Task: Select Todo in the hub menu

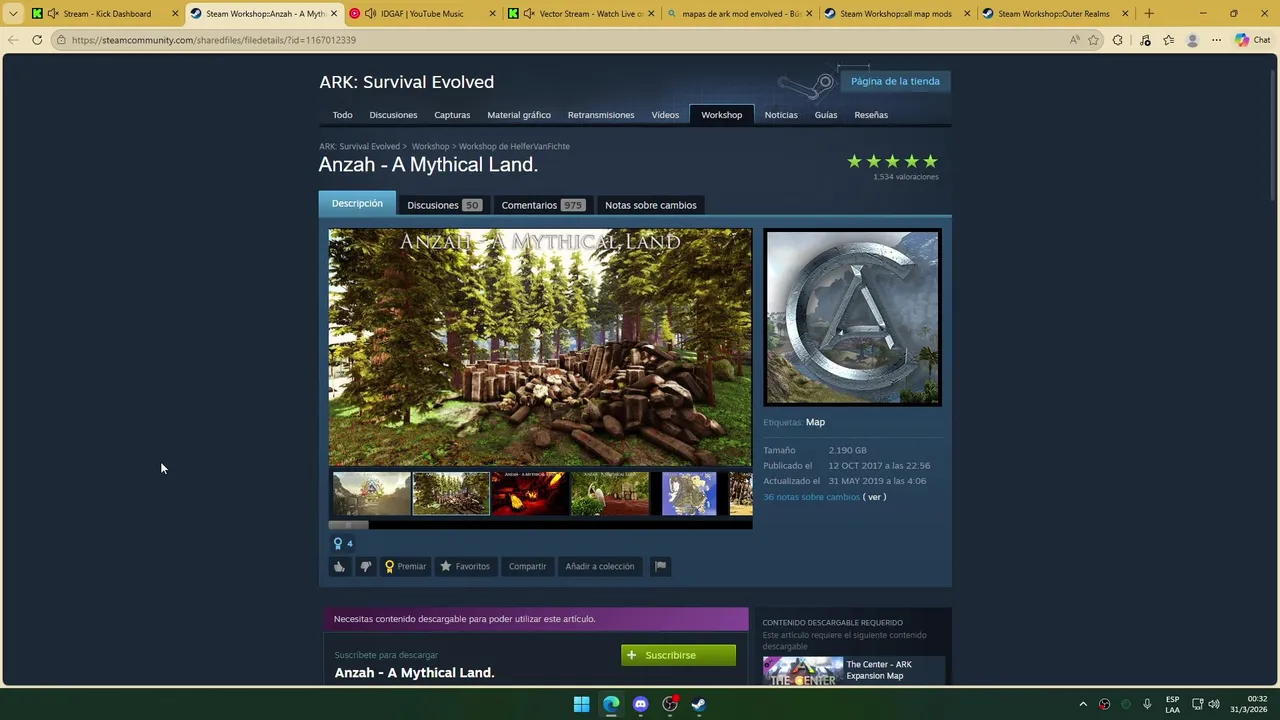Action: (342, 115)
